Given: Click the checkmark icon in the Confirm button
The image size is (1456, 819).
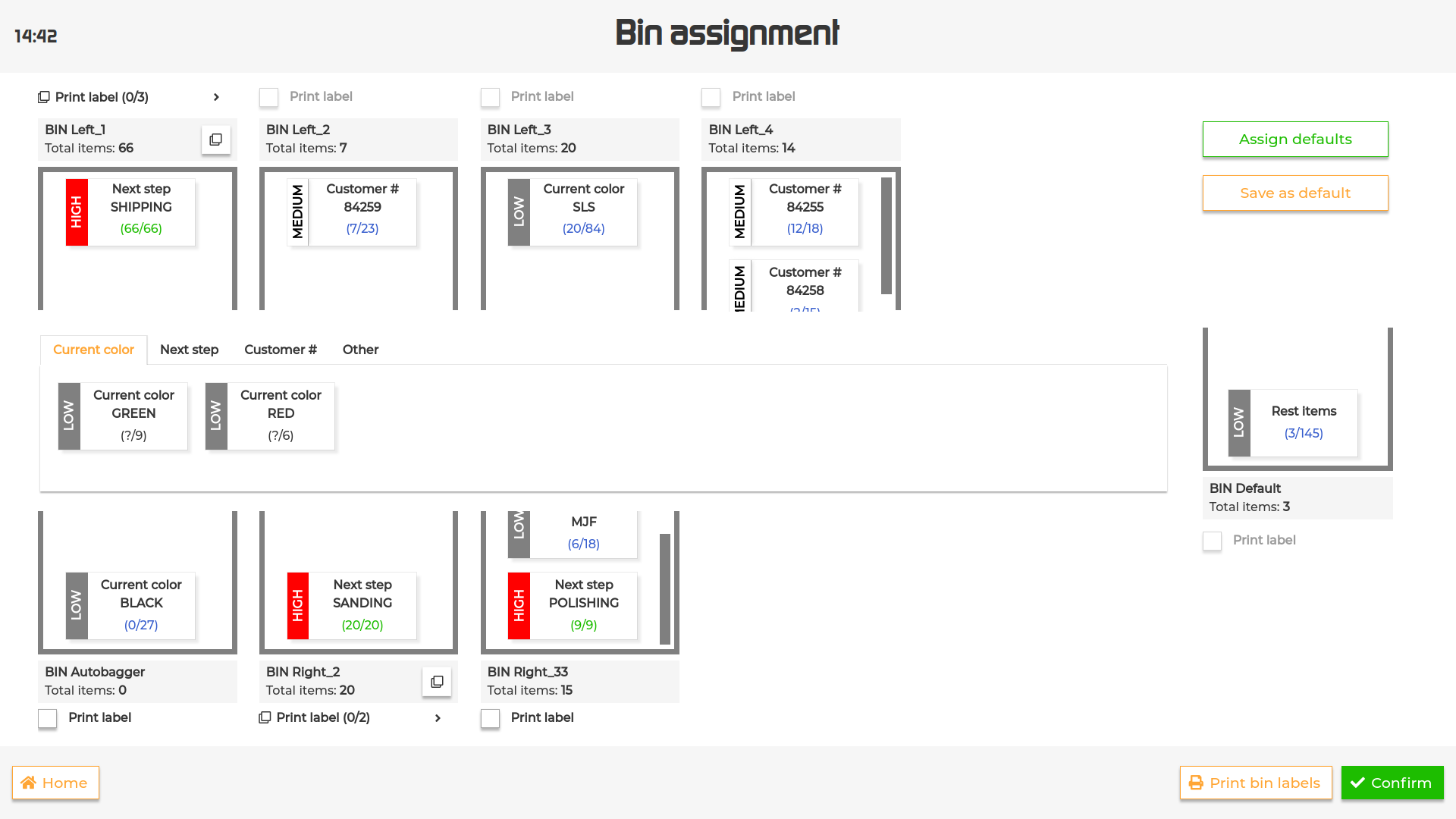Looking at the screenshot, I should pos(1357,783).
